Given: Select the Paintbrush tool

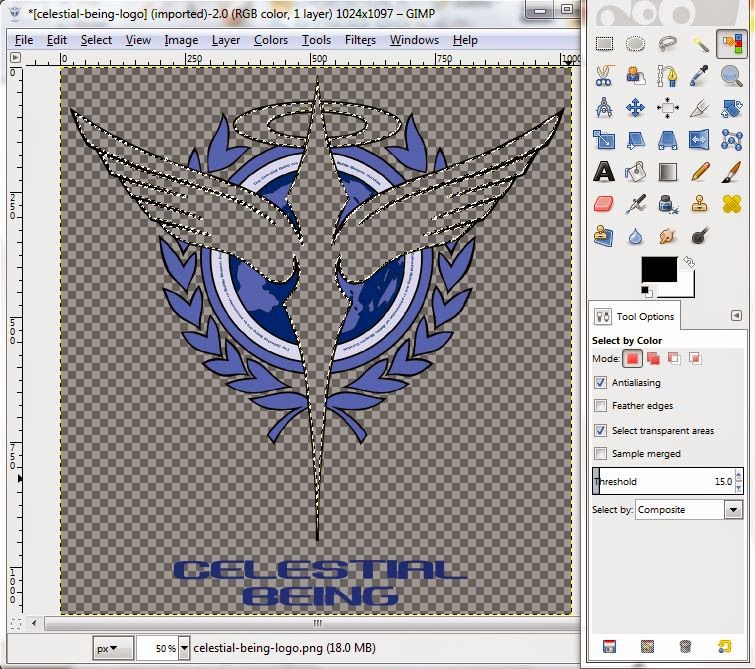Looking at the screenshot, I should click(x=732, y=172).
